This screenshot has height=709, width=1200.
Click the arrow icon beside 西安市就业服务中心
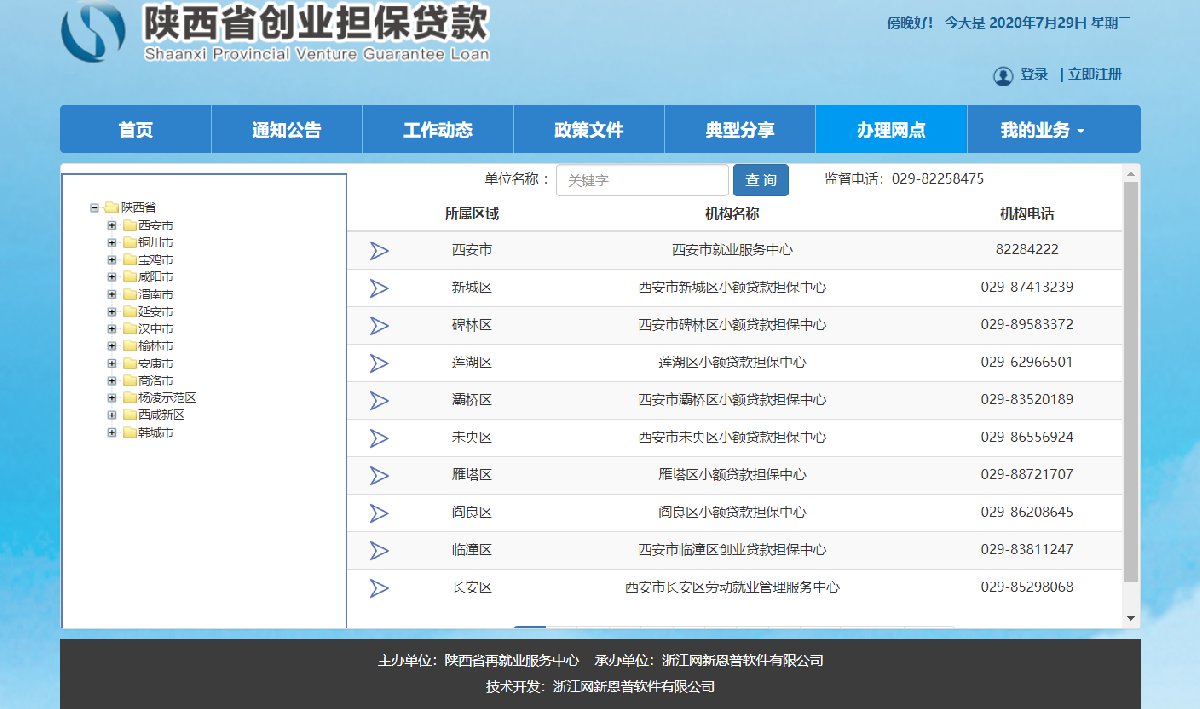pyautogui.click(x=379, y=251)
